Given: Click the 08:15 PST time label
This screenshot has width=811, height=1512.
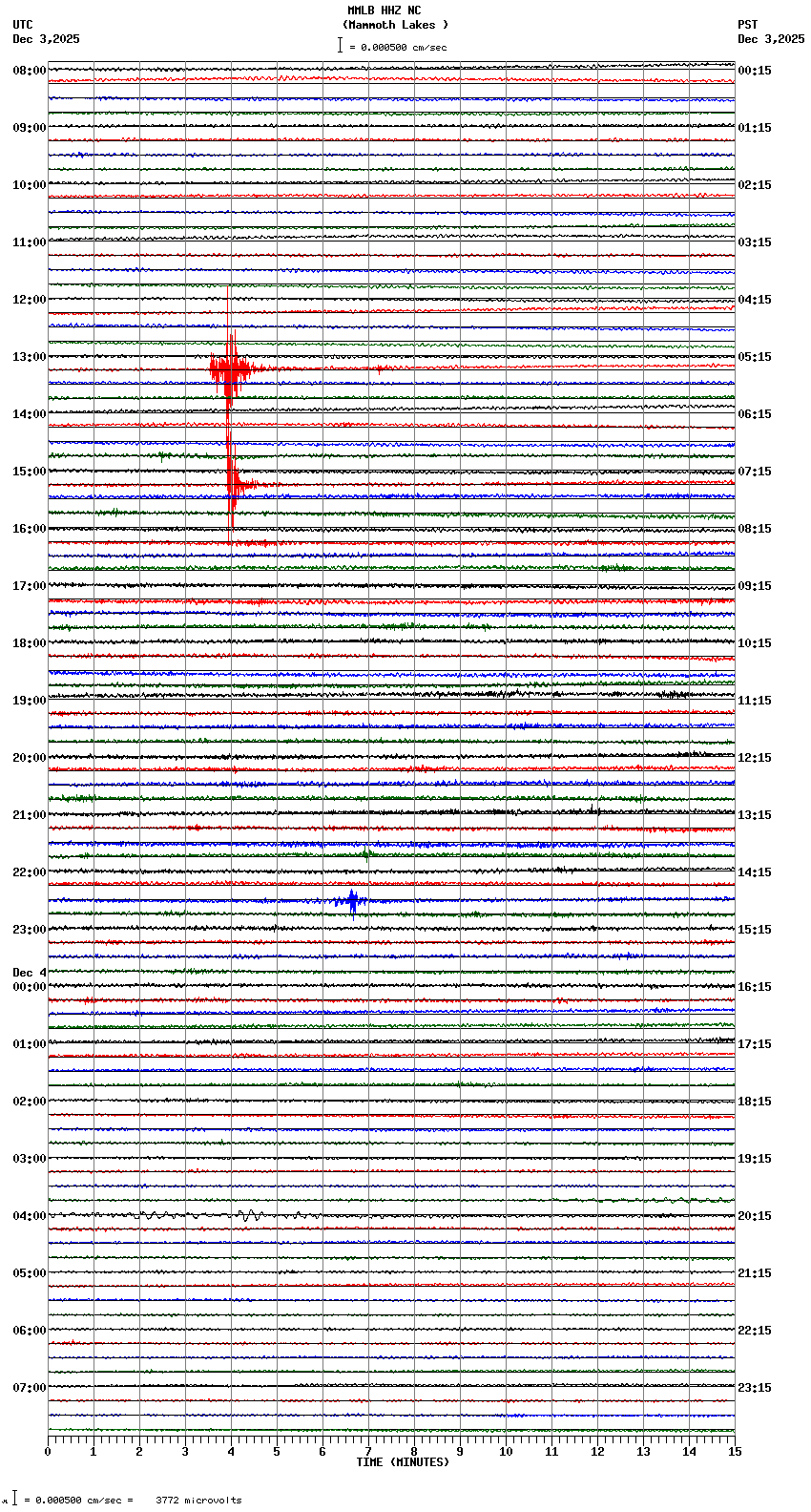Looking at the screenshot, I should (x=755, y=529).
